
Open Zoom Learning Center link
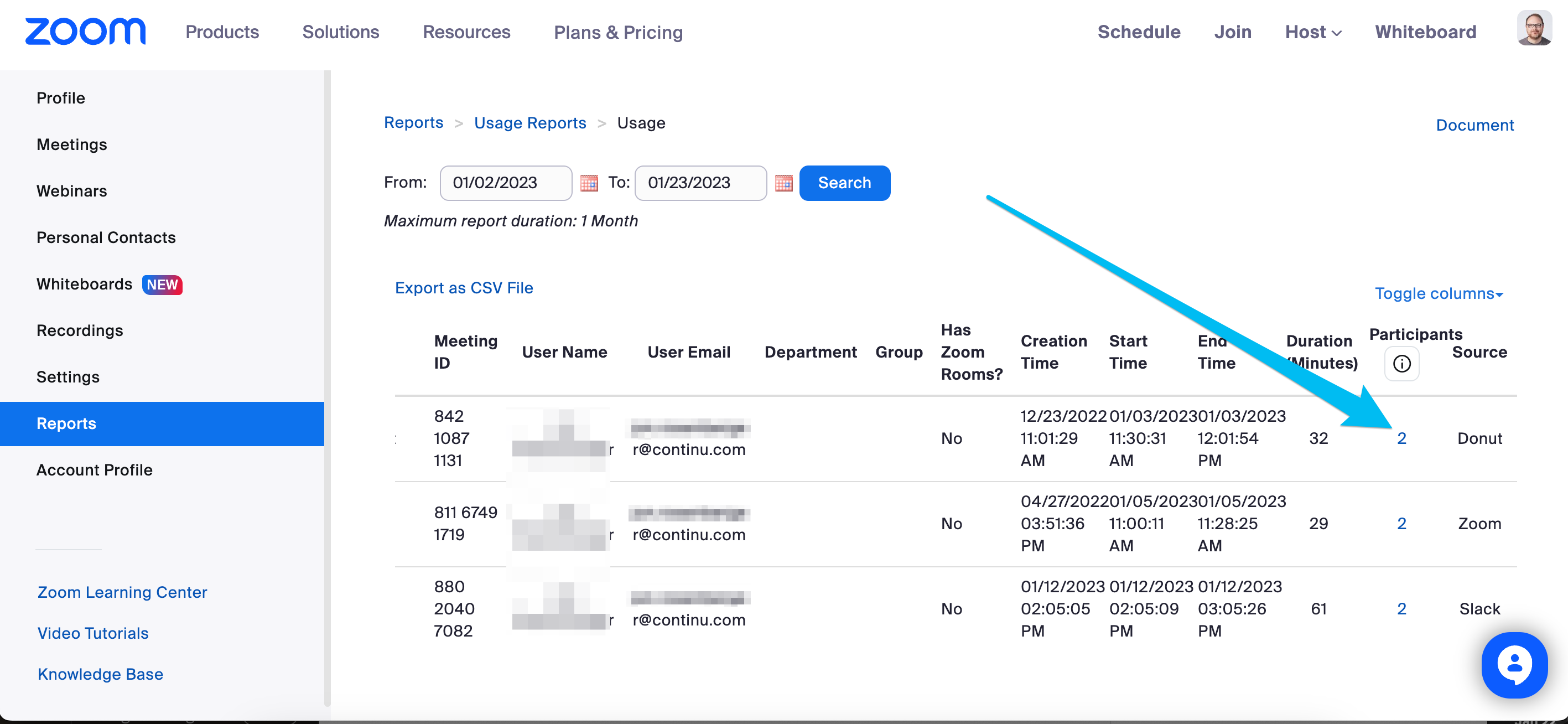122,592
